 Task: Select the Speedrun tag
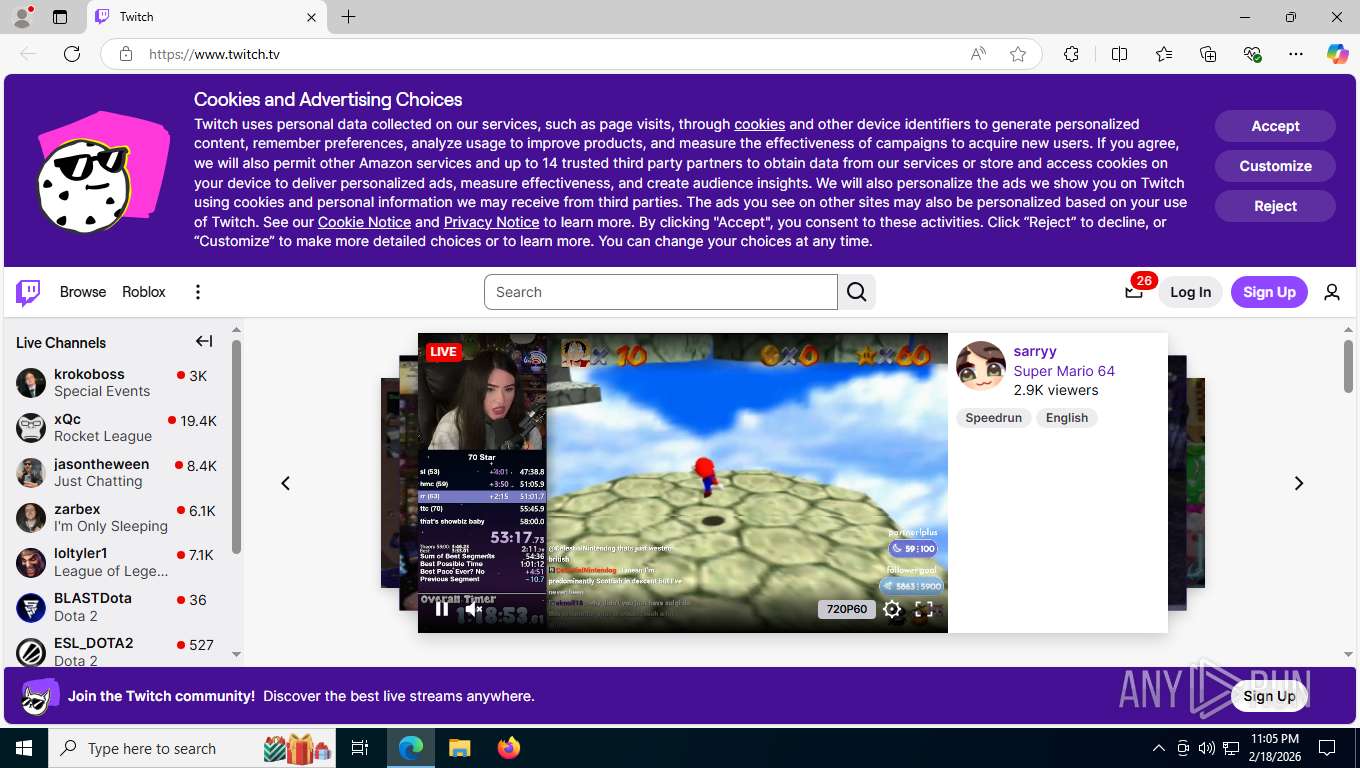pyautogui.click(x=993, y=418)
